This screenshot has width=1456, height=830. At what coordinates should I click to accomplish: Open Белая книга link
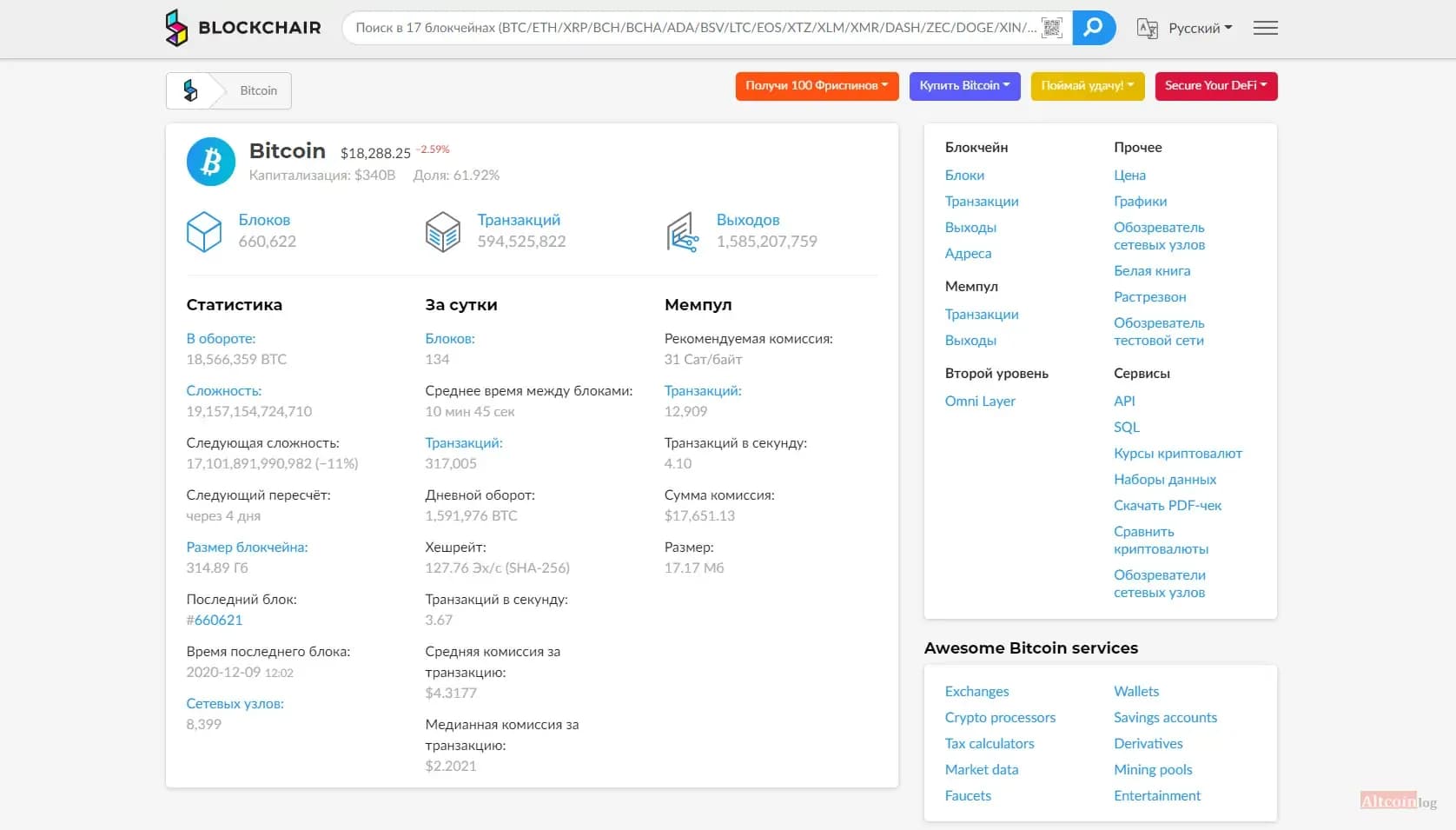(1152, 271)
